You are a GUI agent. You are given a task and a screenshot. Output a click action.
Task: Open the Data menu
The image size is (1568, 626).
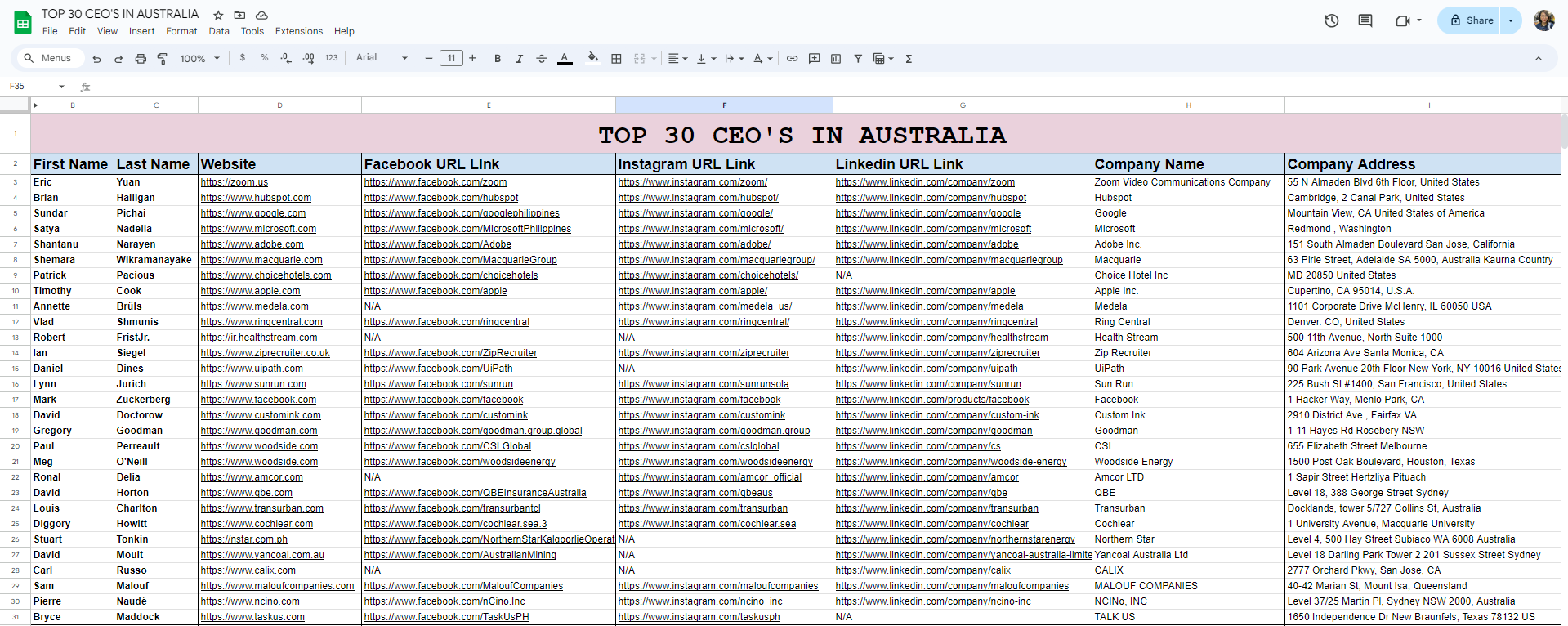coord(219,31)
